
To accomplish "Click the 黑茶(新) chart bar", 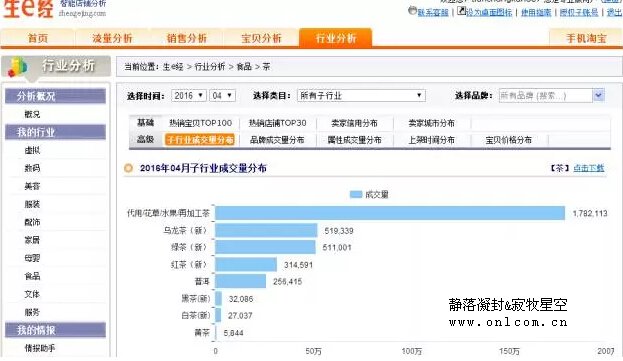I will click(219, 299).
